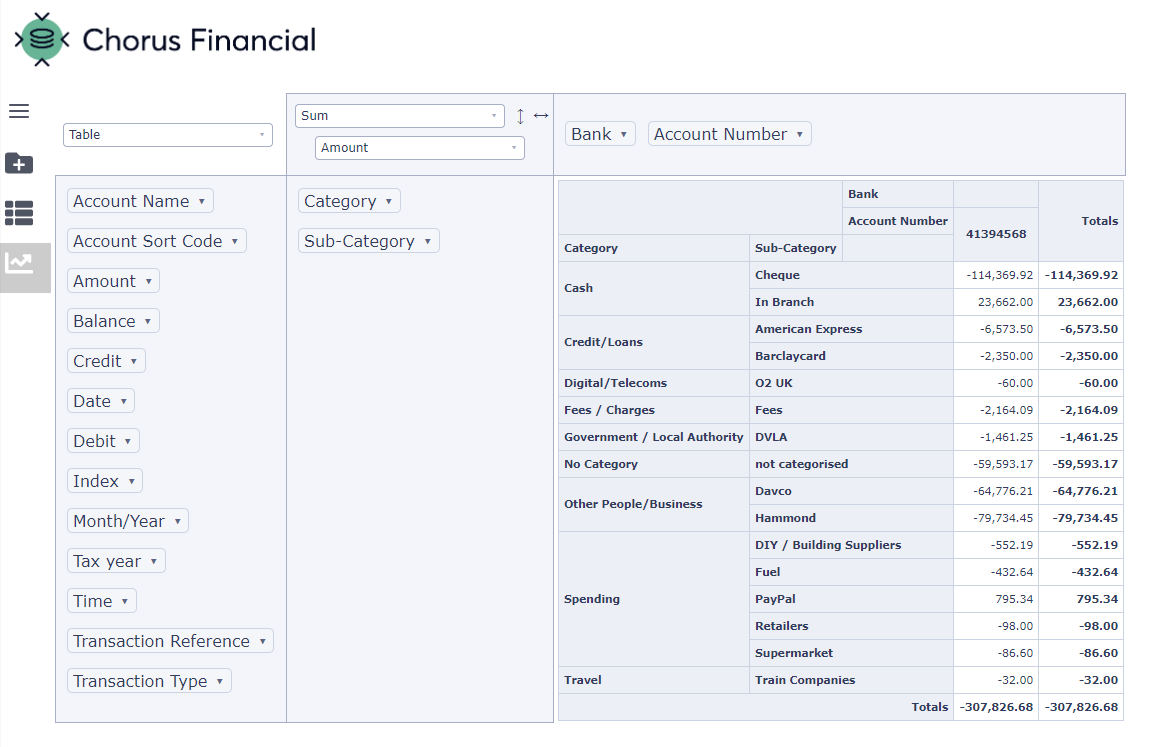Screen dimensions: 1149x747
Task: Click the Chorus Financial logo
Action: pos(165,40)
